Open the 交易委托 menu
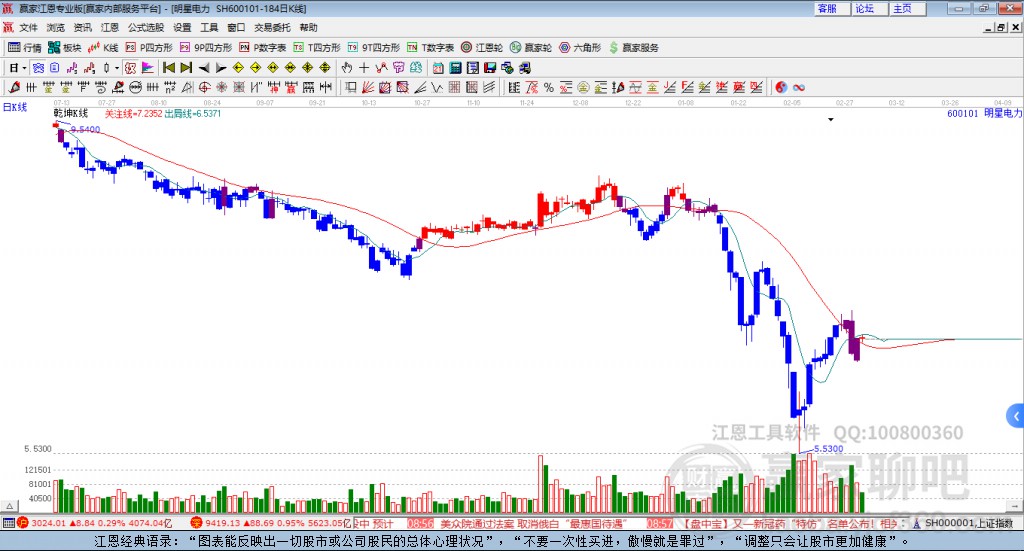This screenshot has width=1024, height=551. pyautogui.click(x=272, y=27)
